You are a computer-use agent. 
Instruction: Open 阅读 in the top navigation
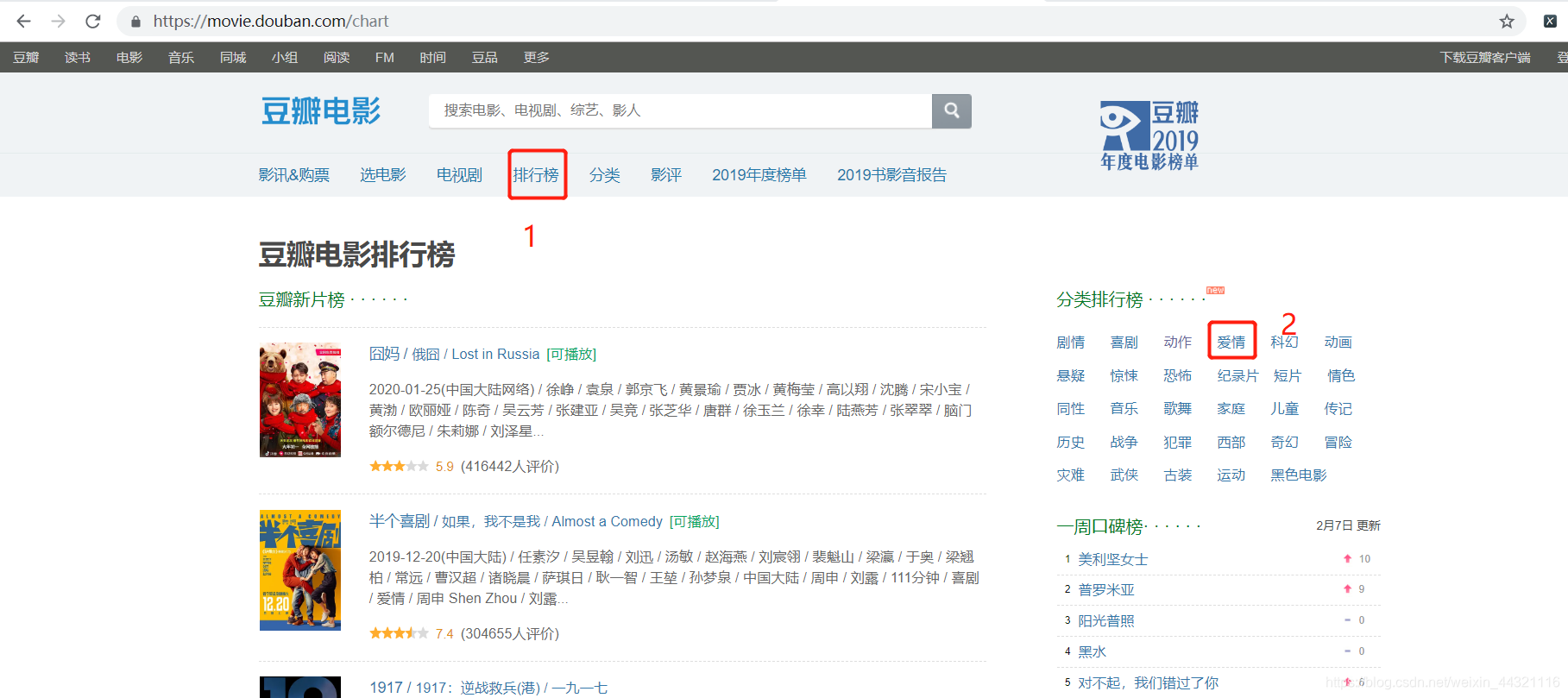click(x=337, y=58)
